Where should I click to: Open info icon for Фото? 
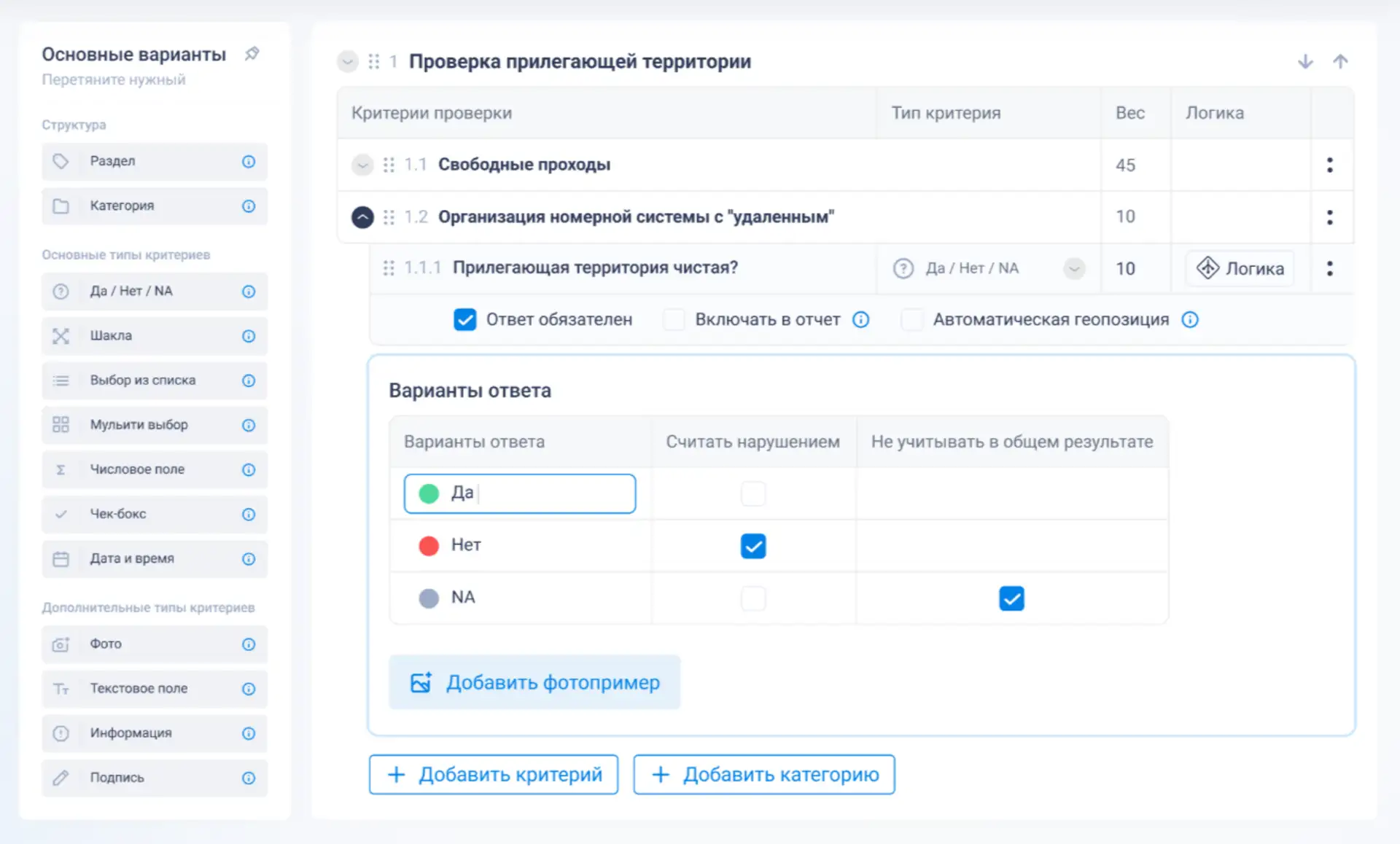point(249,644)
